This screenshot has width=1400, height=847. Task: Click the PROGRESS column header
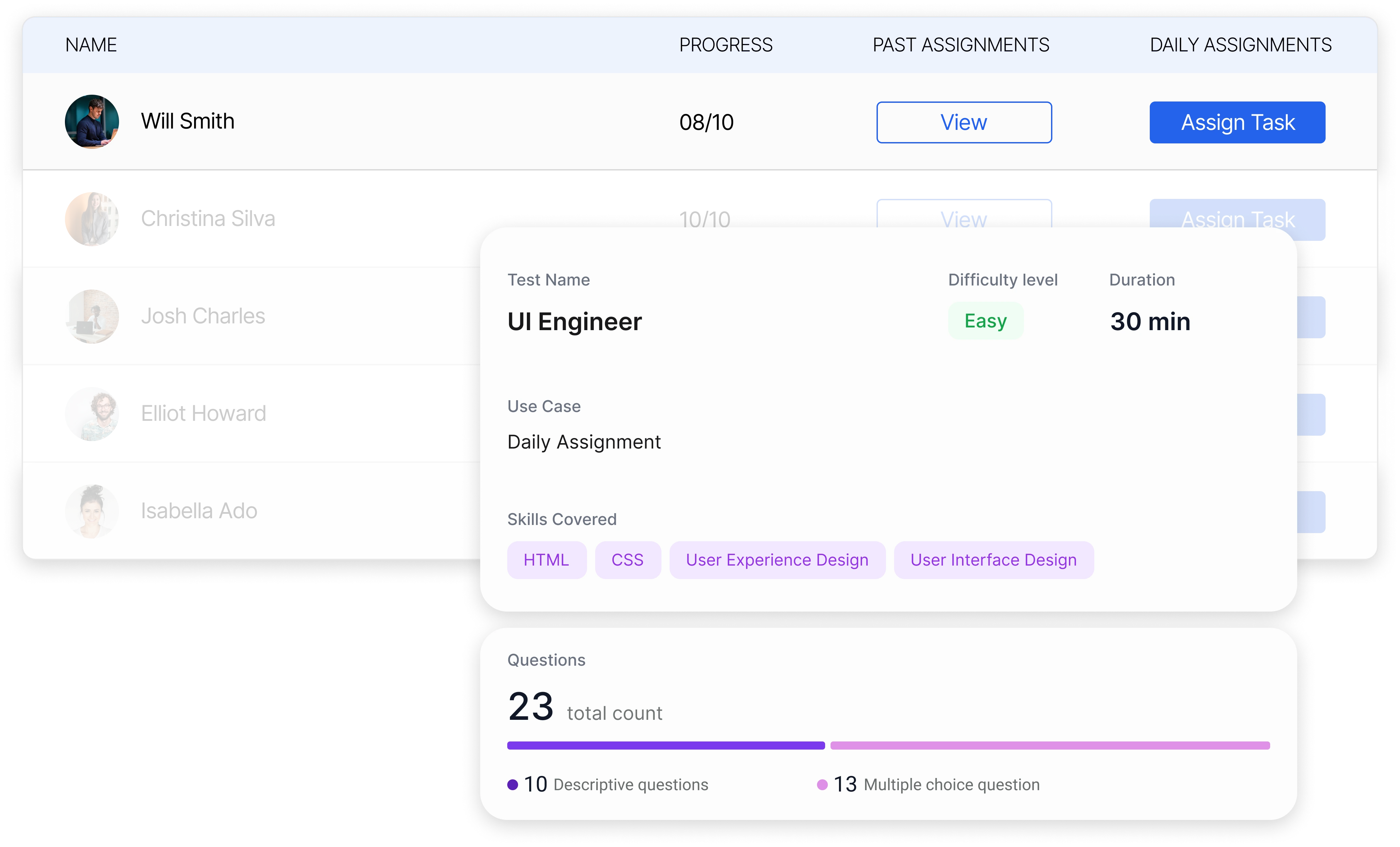pos(726,45)
